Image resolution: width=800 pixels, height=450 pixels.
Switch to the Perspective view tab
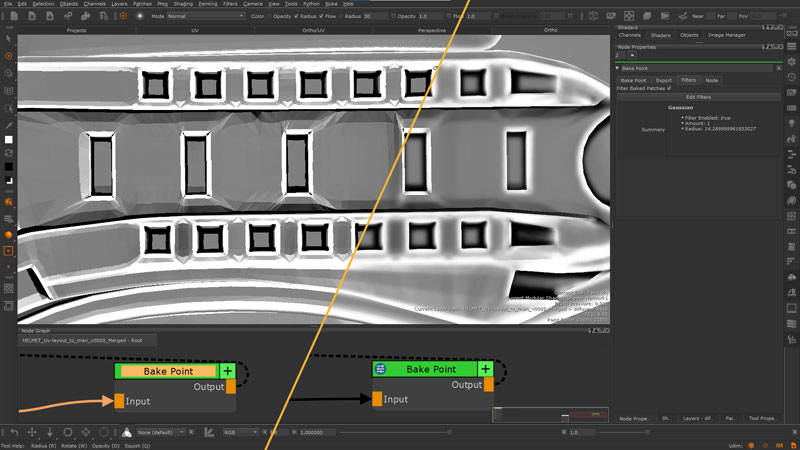432,31
